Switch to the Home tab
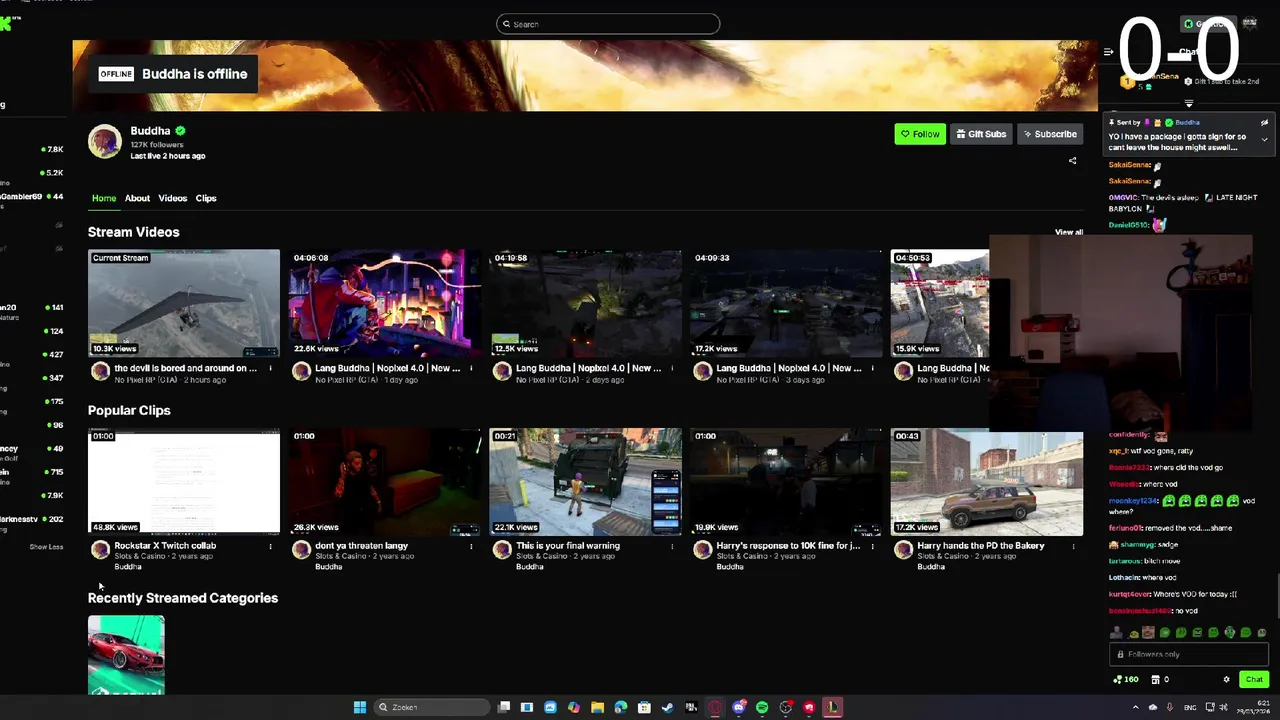 pos(104,198)
